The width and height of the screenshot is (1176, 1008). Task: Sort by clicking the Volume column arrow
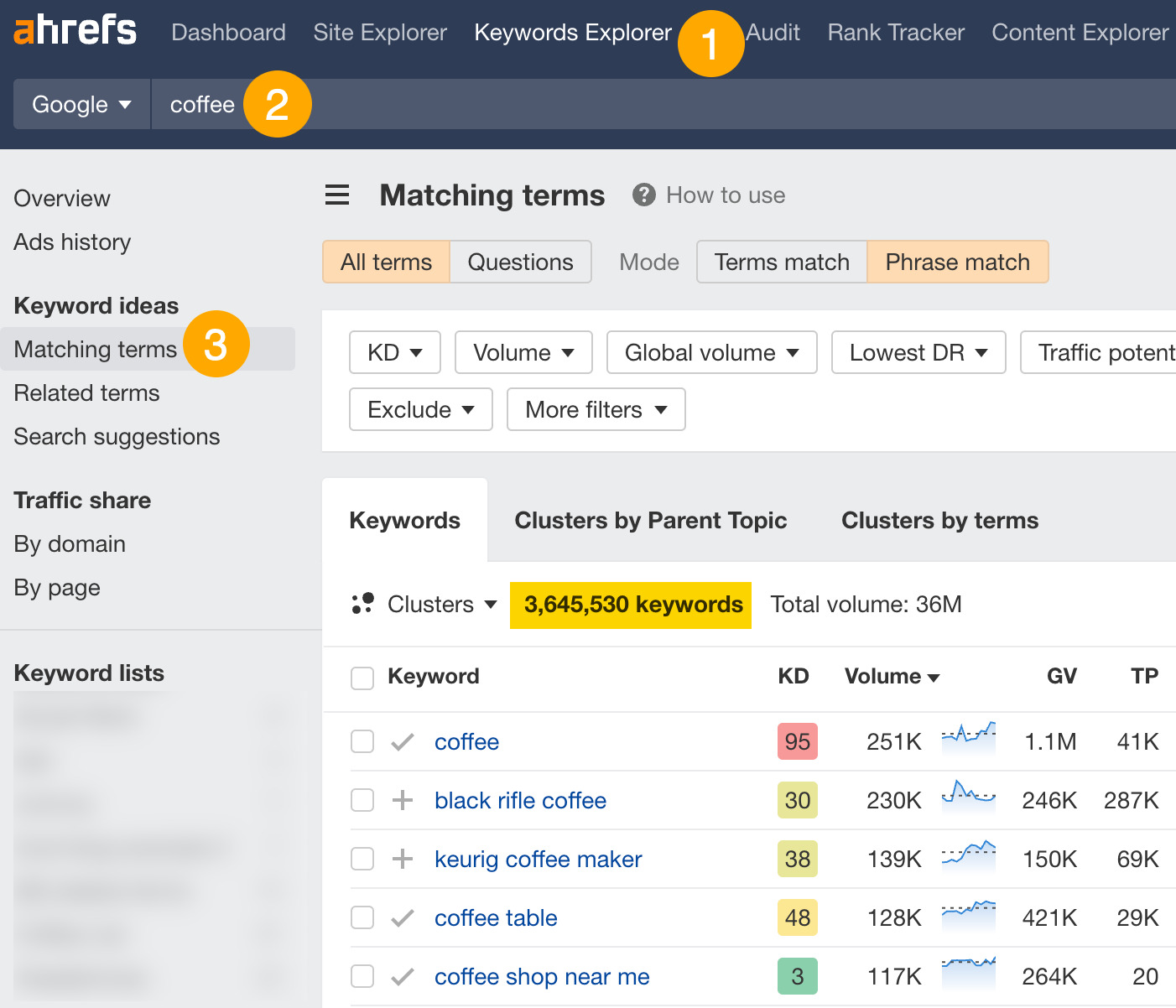click(x=934, y=677)
